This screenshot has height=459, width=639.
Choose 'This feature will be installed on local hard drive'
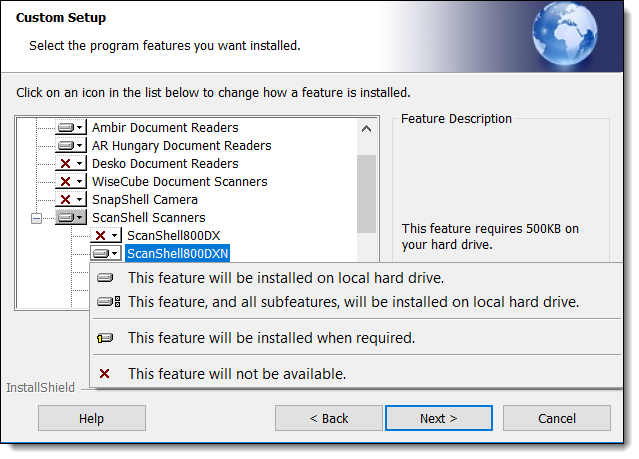[357, 278]
